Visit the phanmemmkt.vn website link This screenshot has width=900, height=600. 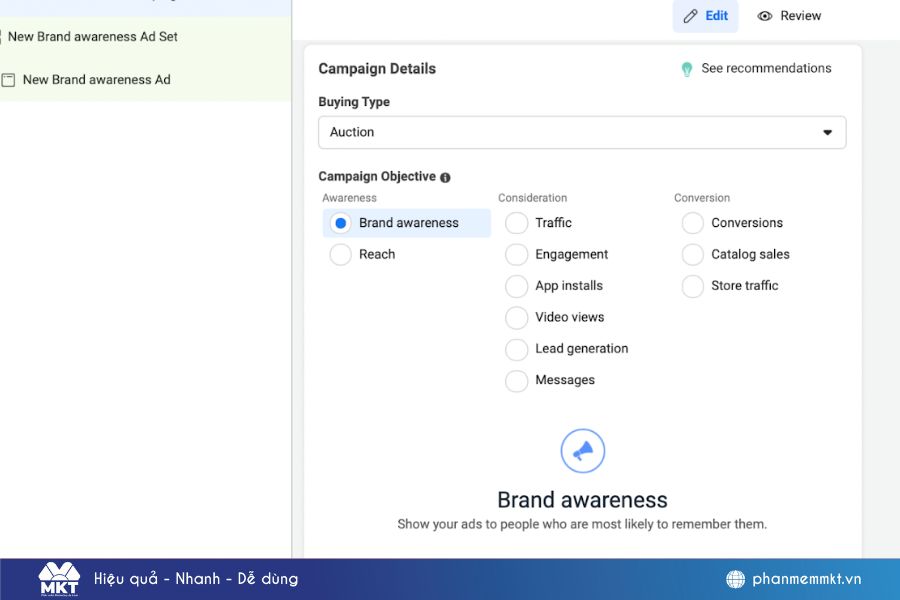click(x=806, y=579)
